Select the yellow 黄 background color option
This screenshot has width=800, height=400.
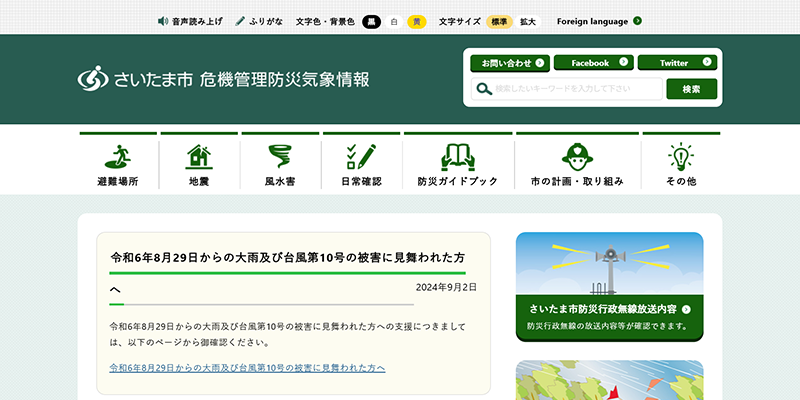click(x=417, y=21)
